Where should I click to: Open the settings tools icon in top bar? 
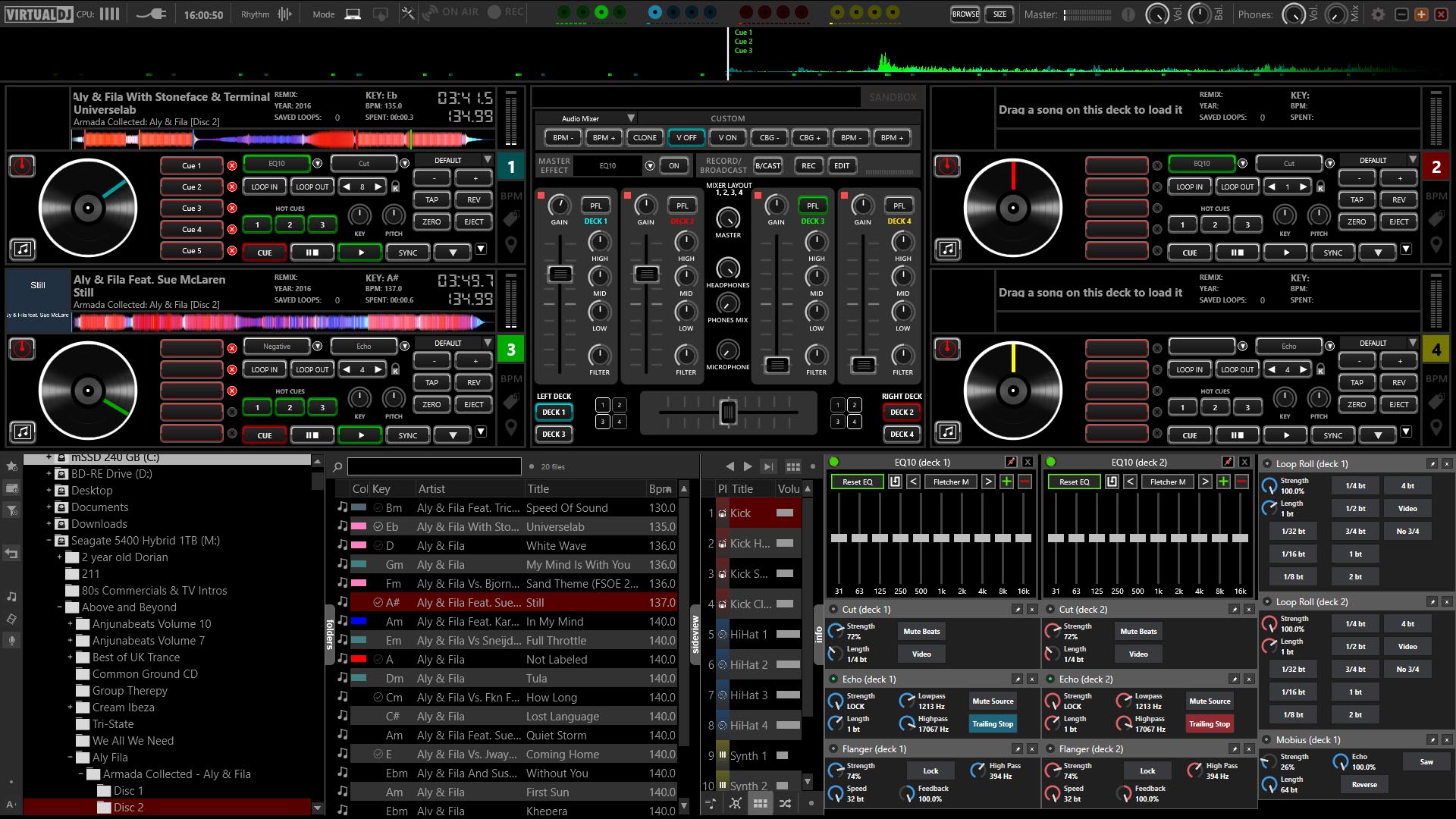tap(407, 14)
